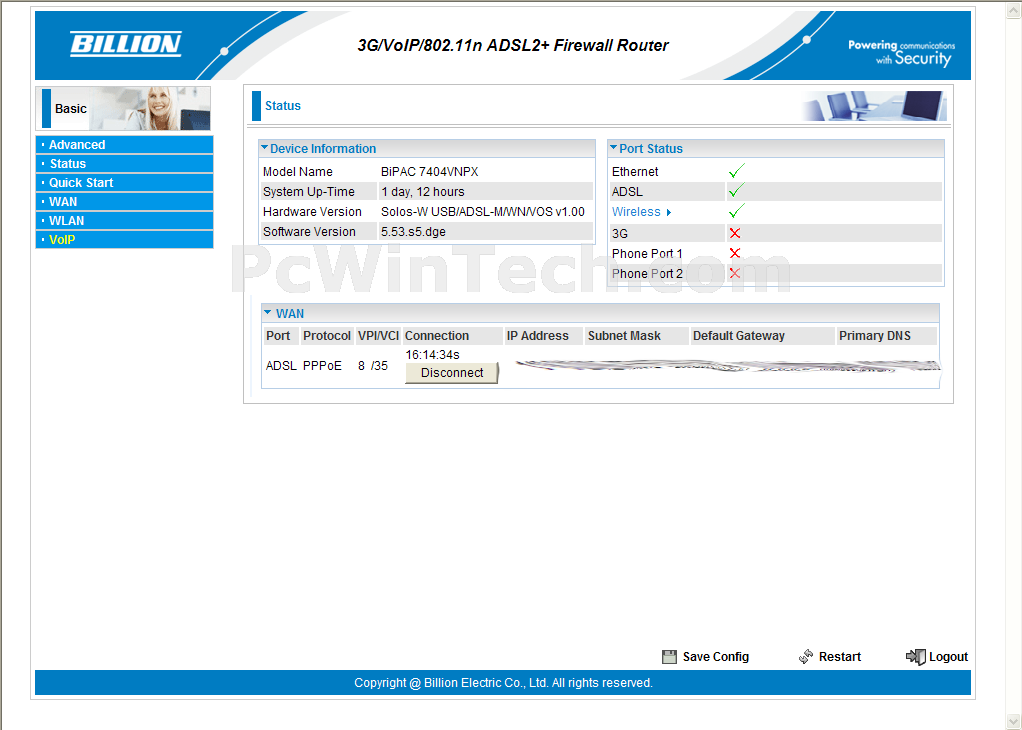Click uptime value 1 day, 12 hours

click(422, 192)
